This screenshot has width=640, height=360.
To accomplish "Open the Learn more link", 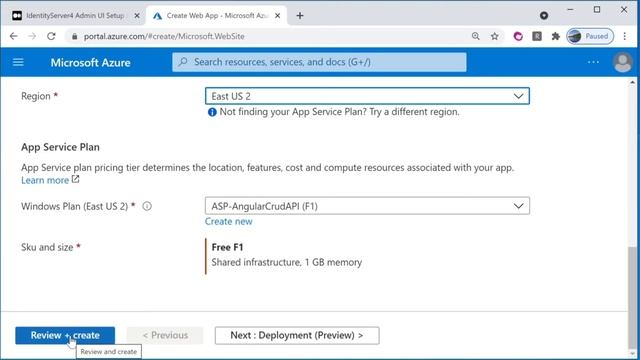I will [x=45, y=180].
